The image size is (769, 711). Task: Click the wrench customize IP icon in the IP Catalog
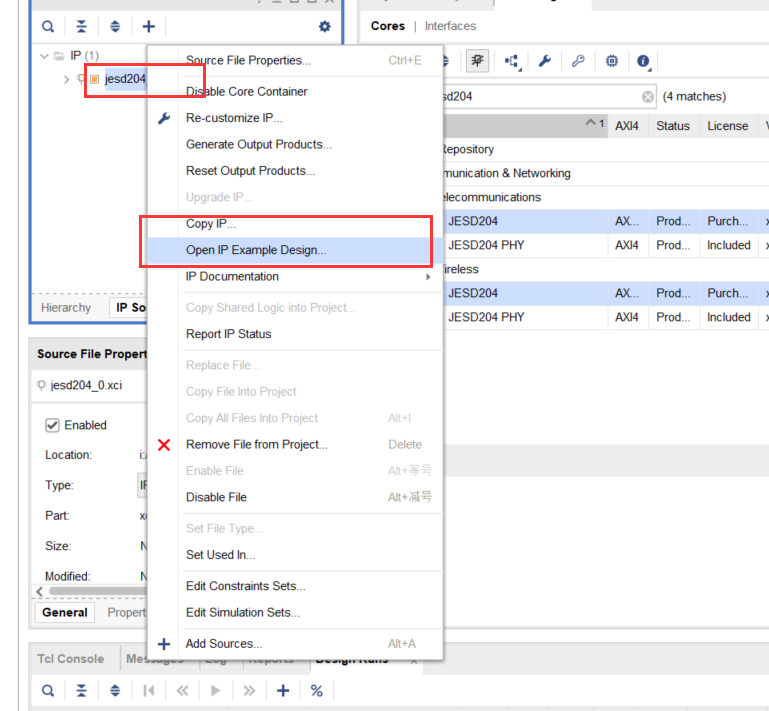pos(545,61)
